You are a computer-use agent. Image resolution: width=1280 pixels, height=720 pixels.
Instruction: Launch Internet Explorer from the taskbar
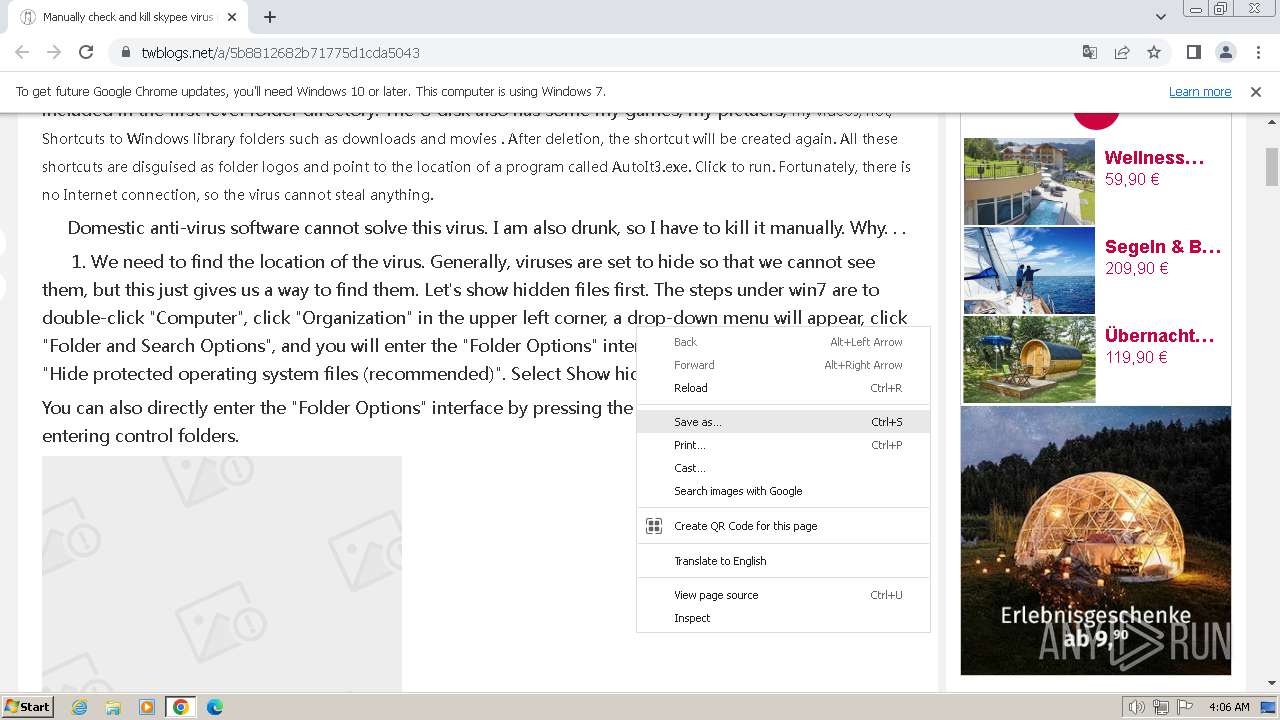tap(79, 707)
